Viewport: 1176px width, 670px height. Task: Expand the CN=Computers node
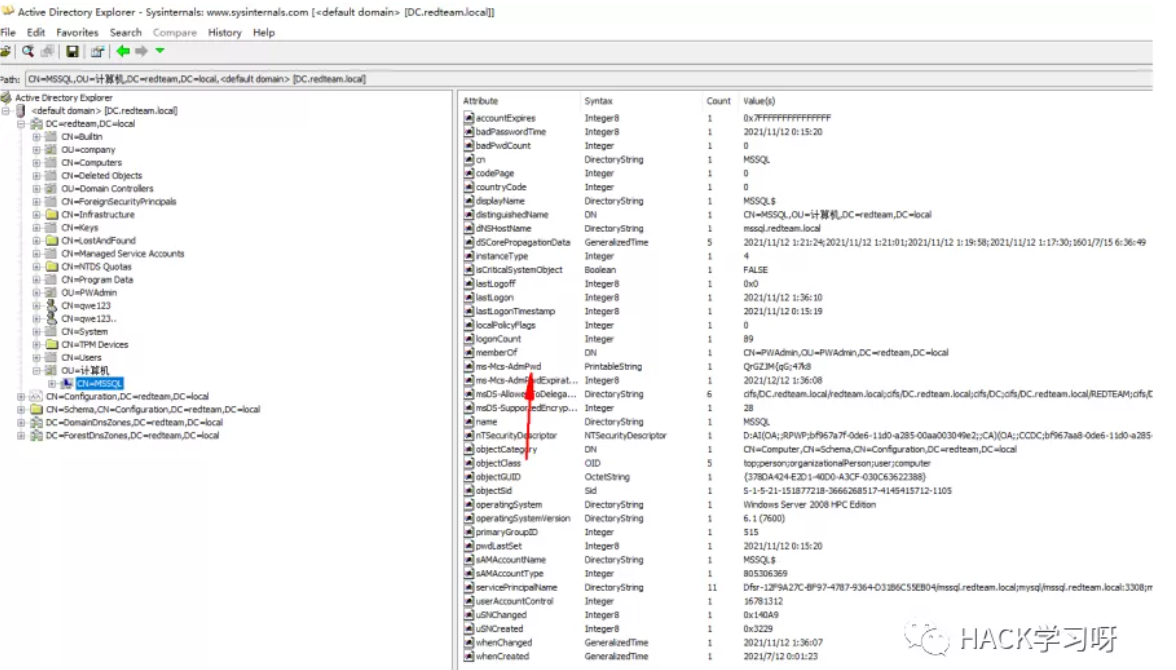[36, 162]
